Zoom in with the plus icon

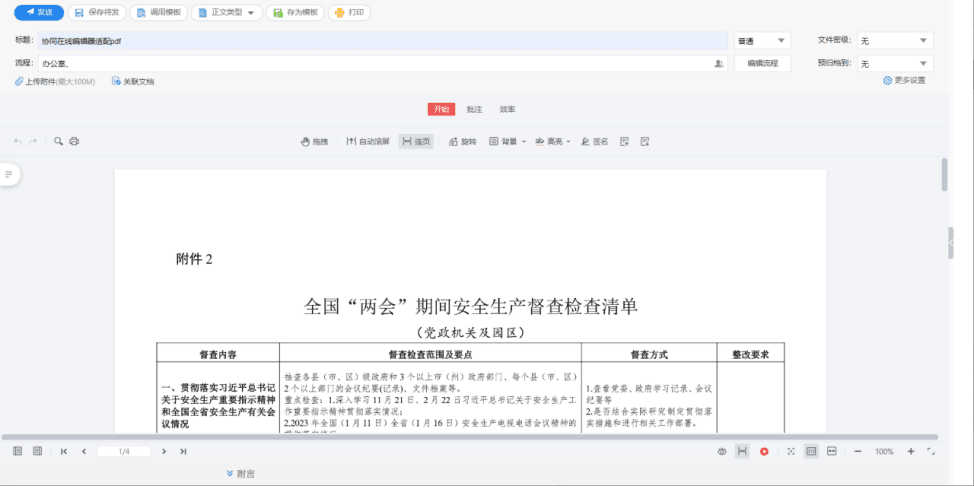[x=911, y=452]
